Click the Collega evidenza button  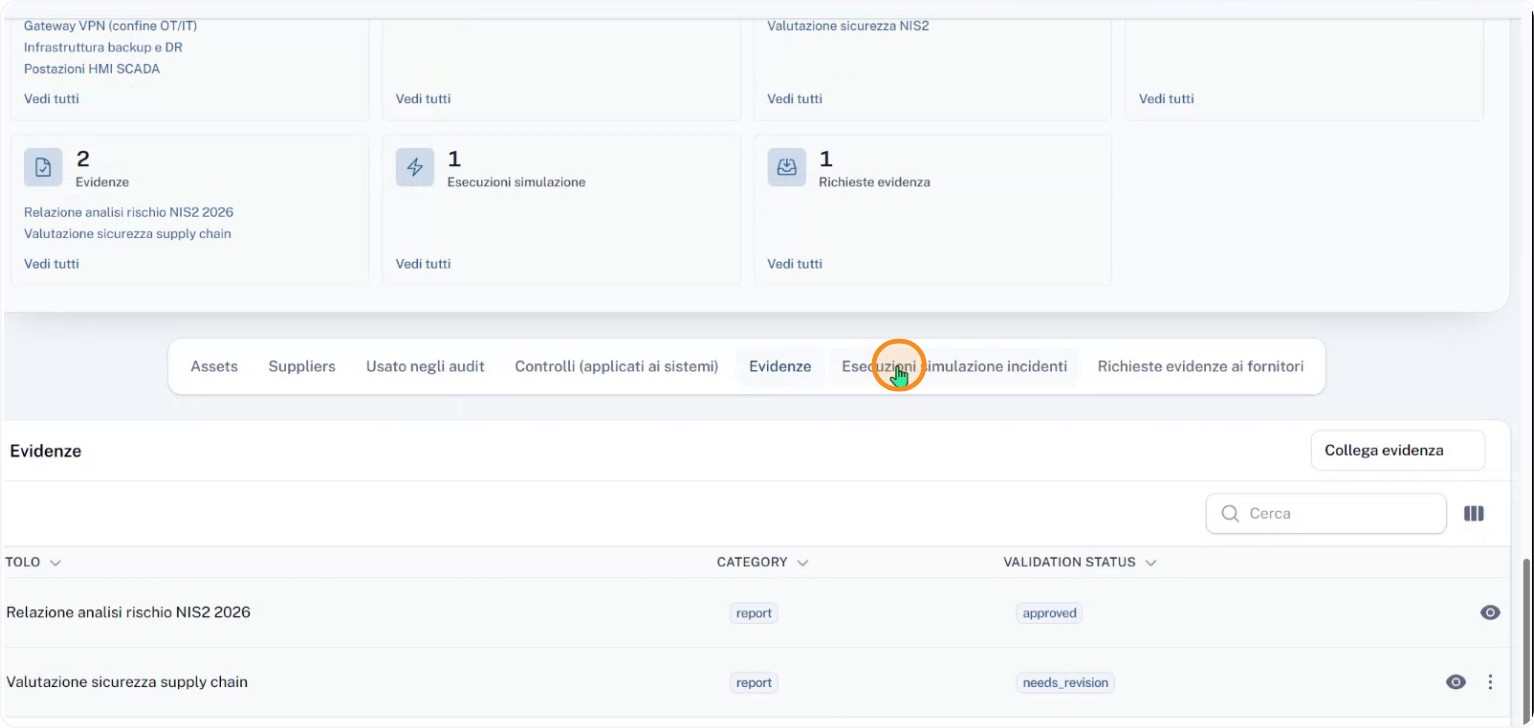1397,450
